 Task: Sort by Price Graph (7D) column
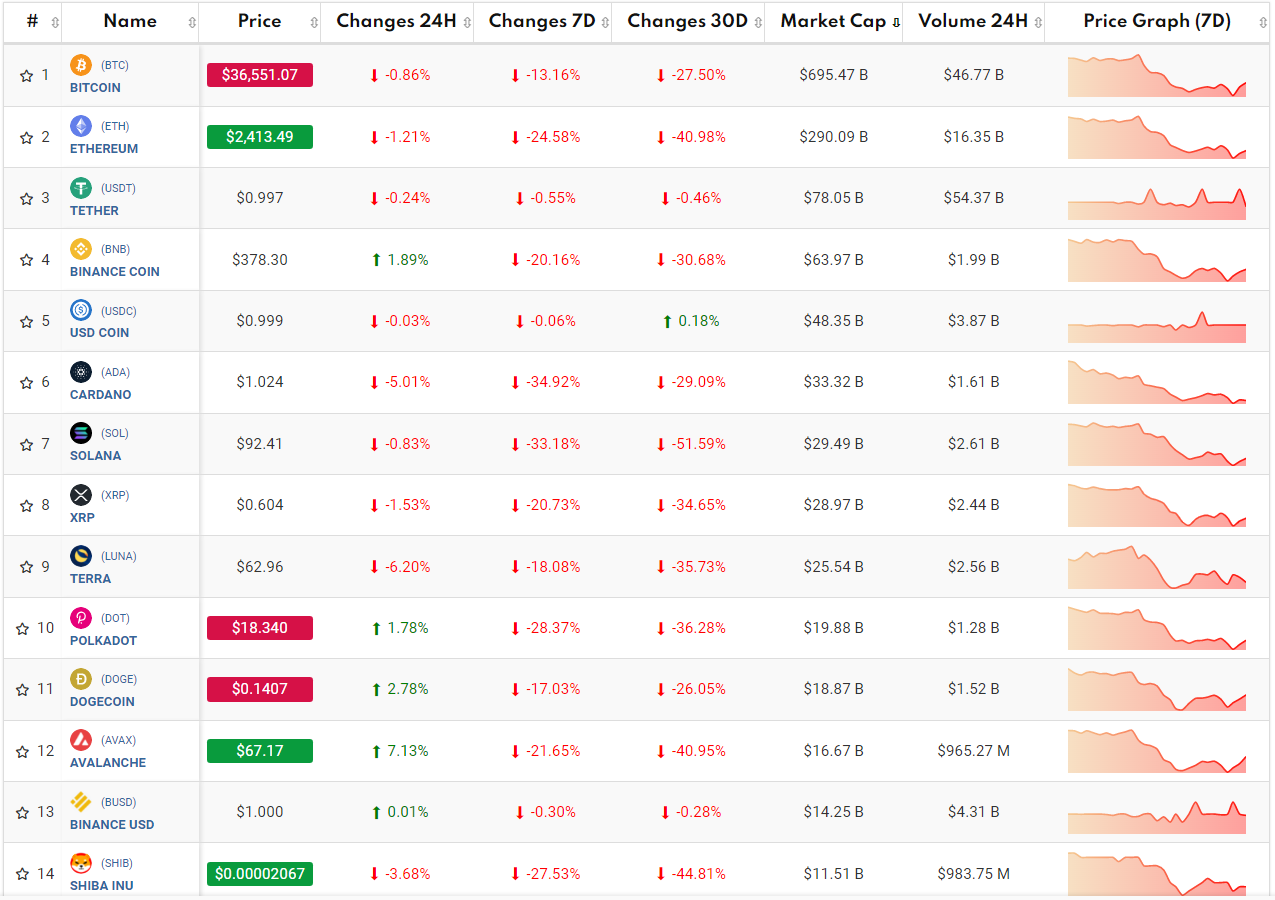tap(1157, 21)
